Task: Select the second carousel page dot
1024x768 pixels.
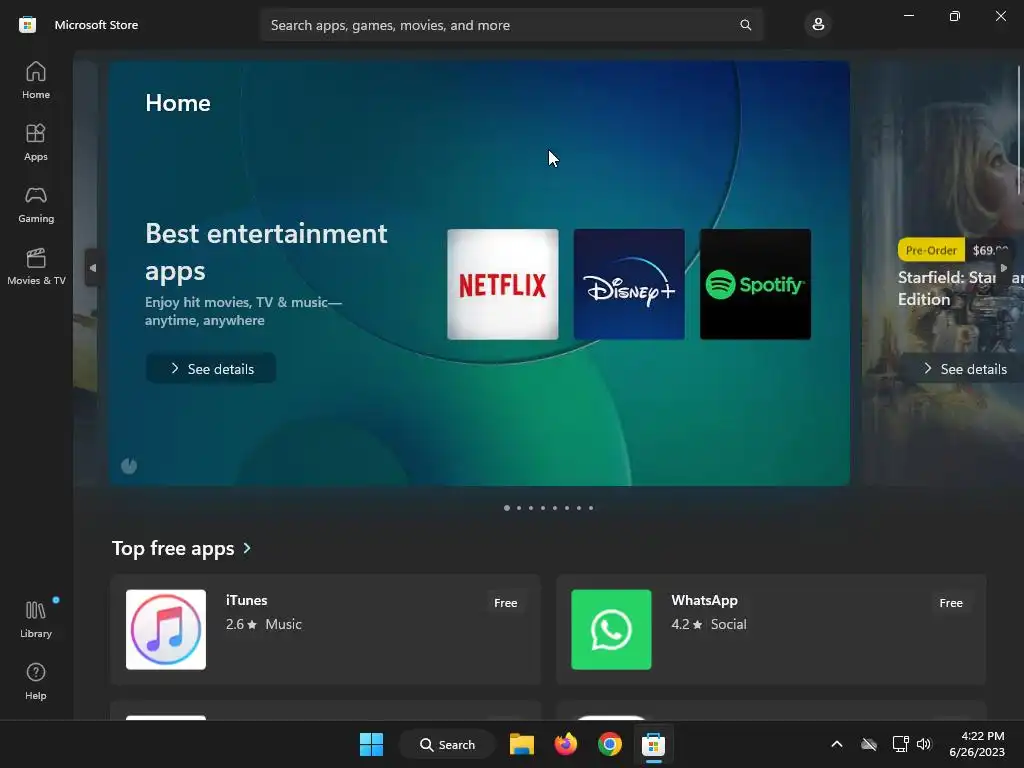Action: pos(519,508)
